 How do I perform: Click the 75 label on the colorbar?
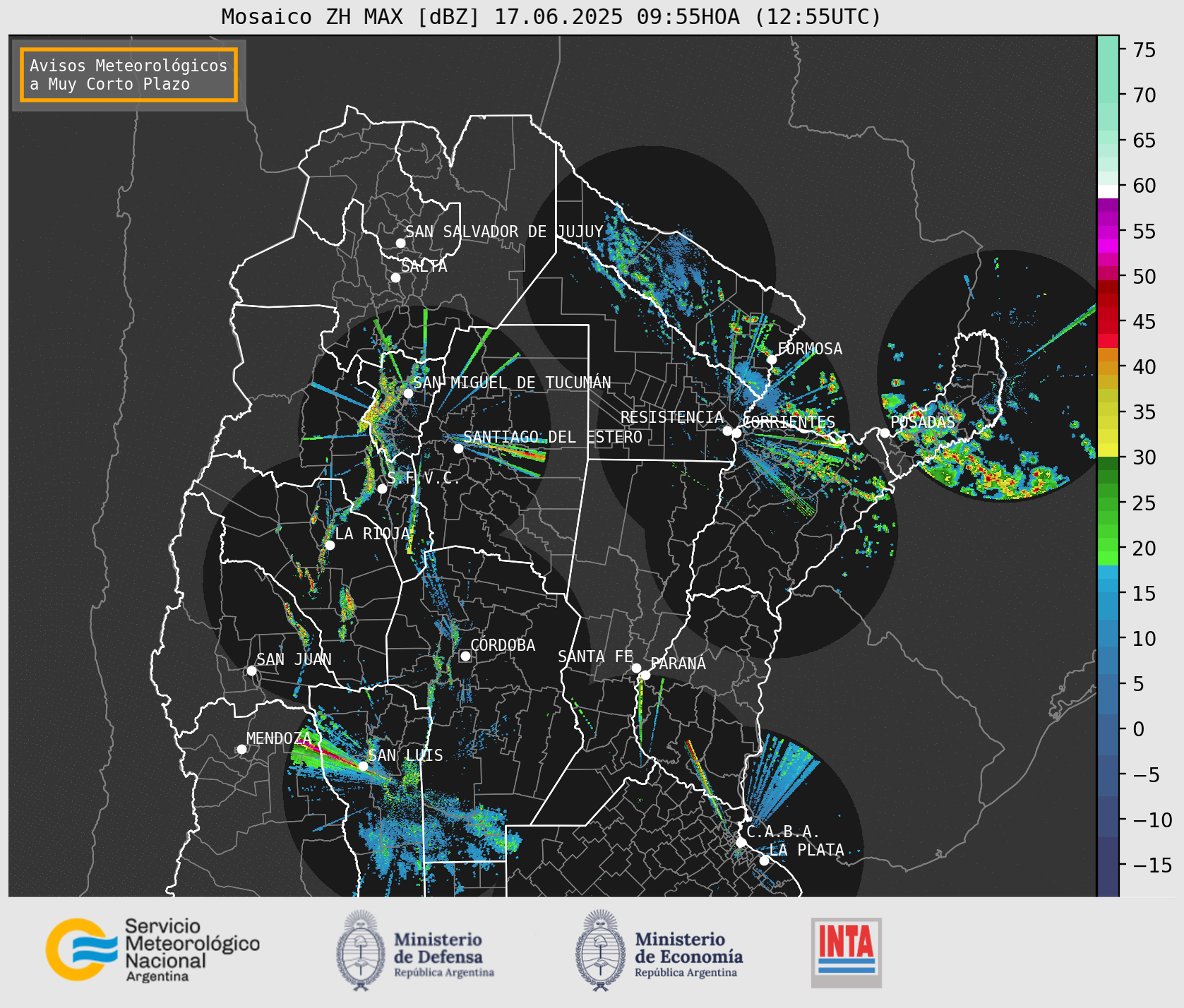(1144, 50)
